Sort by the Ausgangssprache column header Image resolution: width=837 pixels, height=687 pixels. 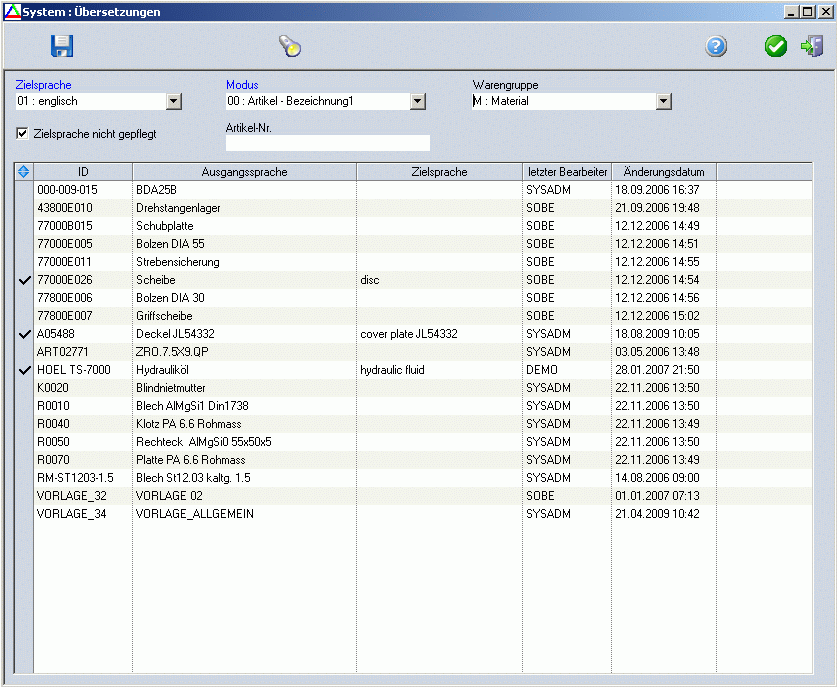click(244, 172)
